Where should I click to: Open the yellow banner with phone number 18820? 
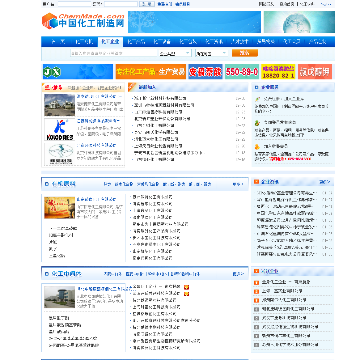pyautogui.click(x=278, y=72)
